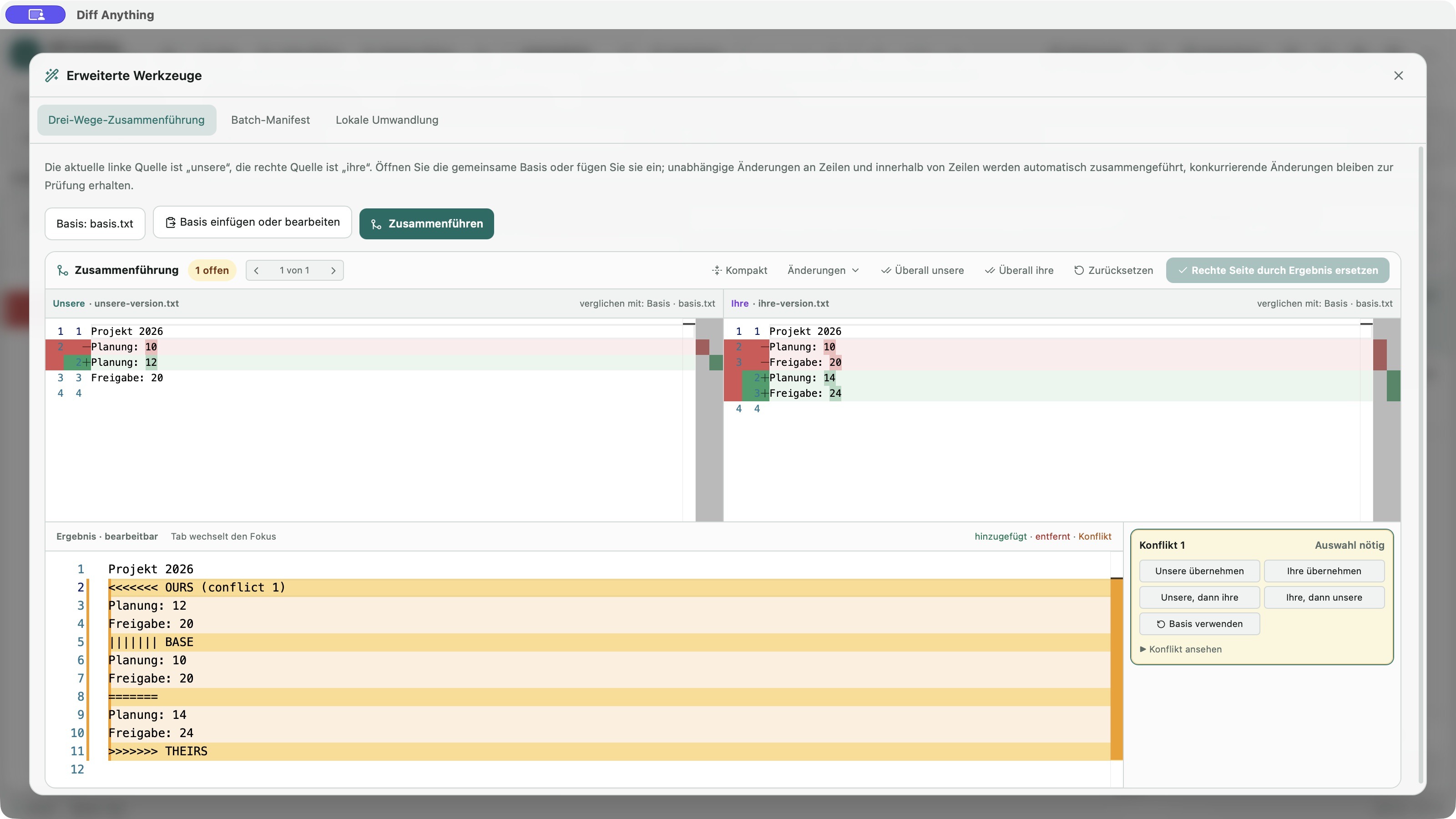This screenshot has height=819, width=1456.
Task: Open the Lokale Umwandlung tab
Action: point(387,120)
